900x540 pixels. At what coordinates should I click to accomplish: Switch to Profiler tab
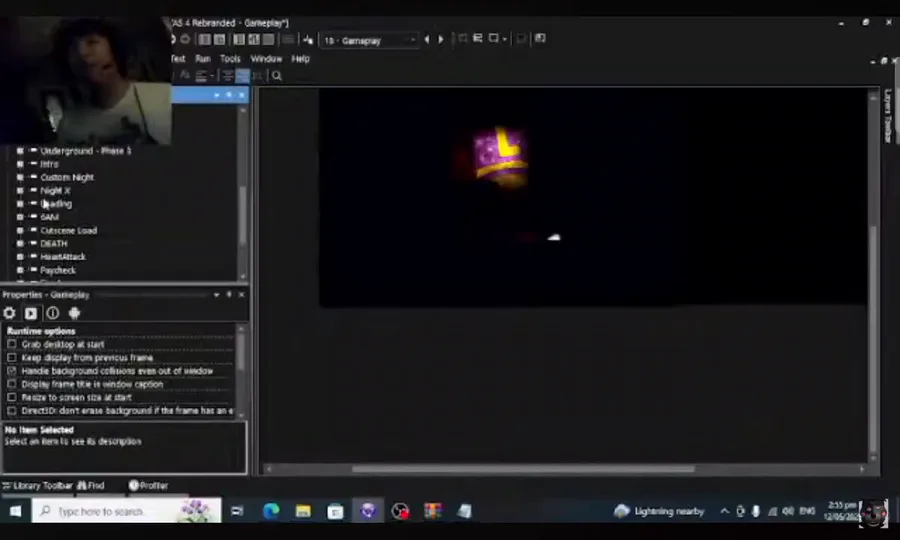click(148, 485)
